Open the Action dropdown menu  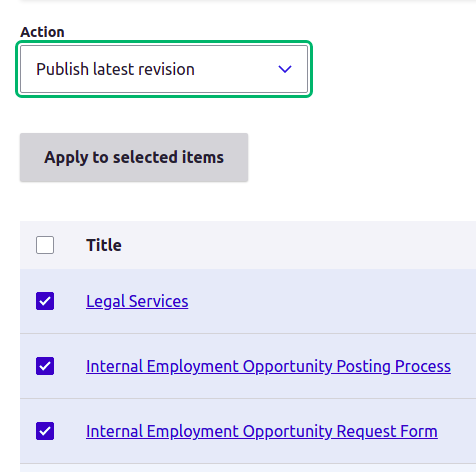coord(164,69)
